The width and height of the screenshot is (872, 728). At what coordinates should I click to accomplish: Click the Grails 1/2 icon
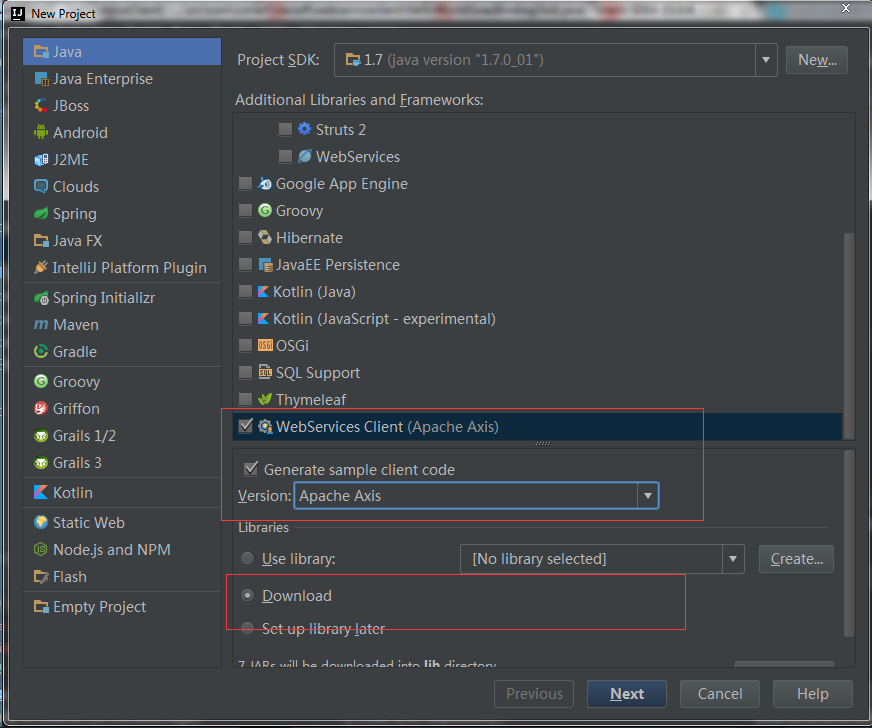point(41,435)
